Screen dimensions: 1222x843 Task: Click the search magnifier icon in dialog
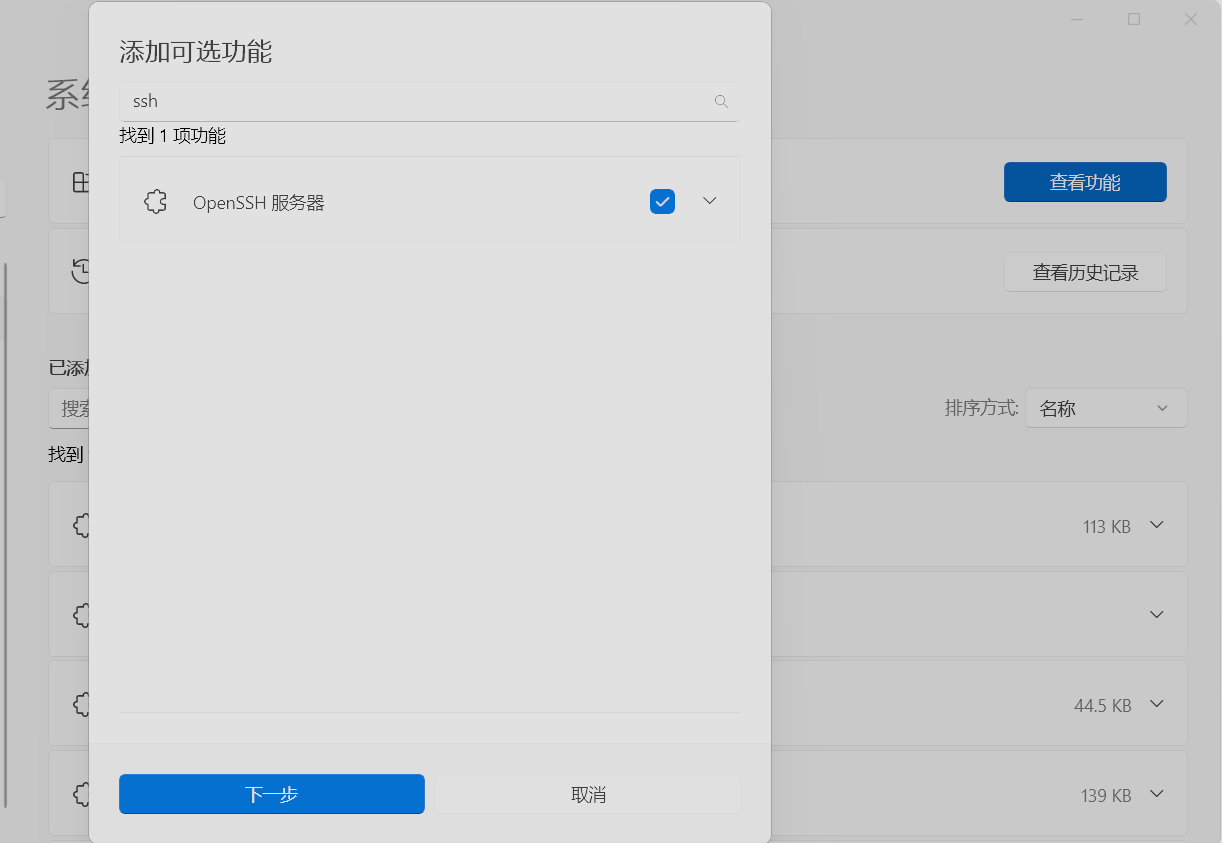[x=721, y=101]
